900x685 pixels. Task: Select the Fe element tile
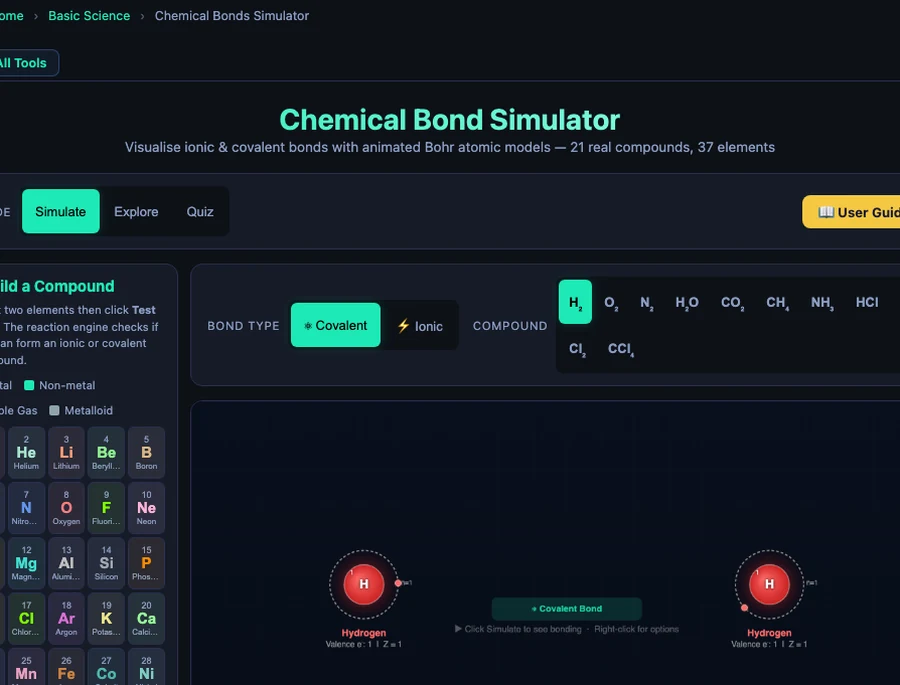click(67, 667)
